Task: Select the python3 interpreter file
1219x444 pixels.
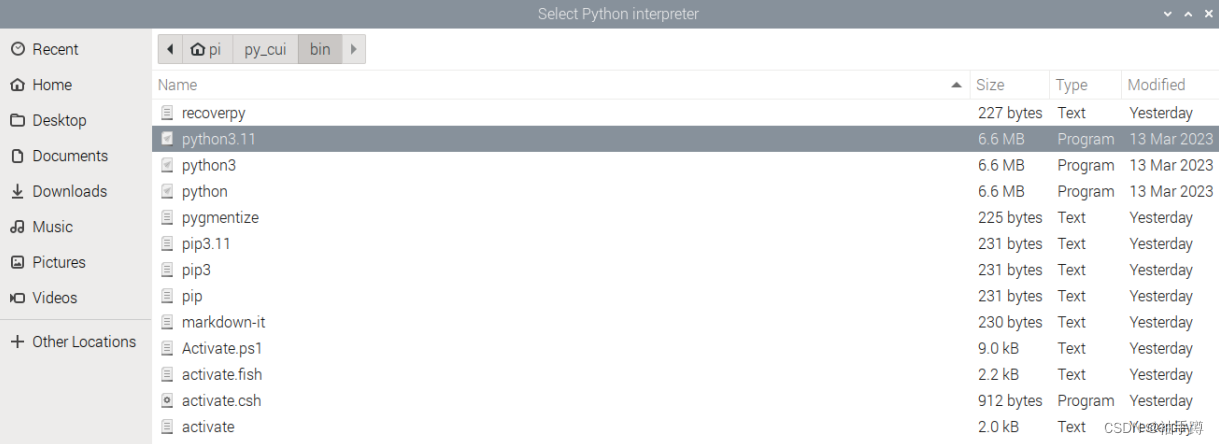Action: click(x=209, y=165)
